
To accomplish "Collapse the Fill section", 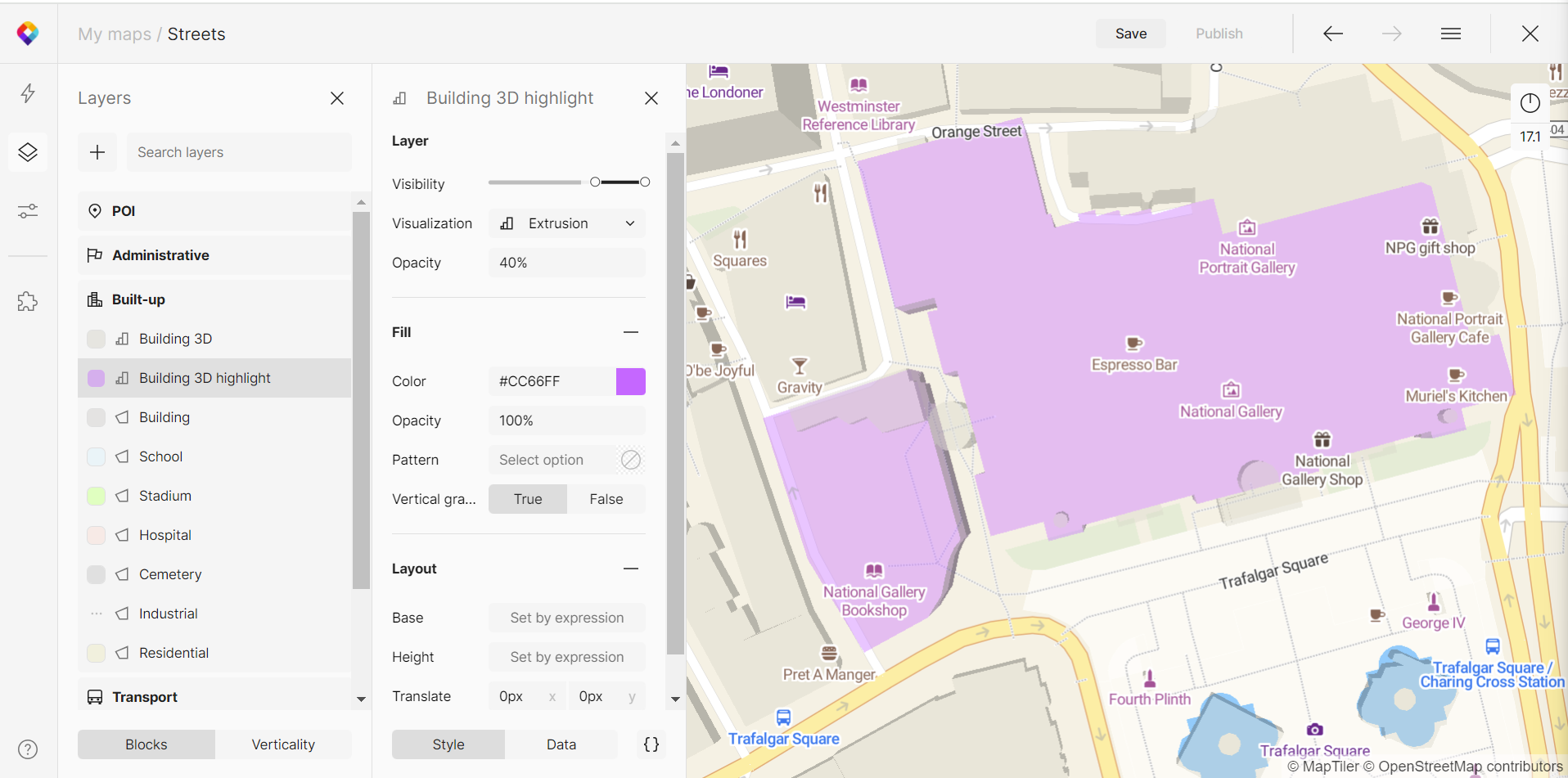I will (631, 332).
